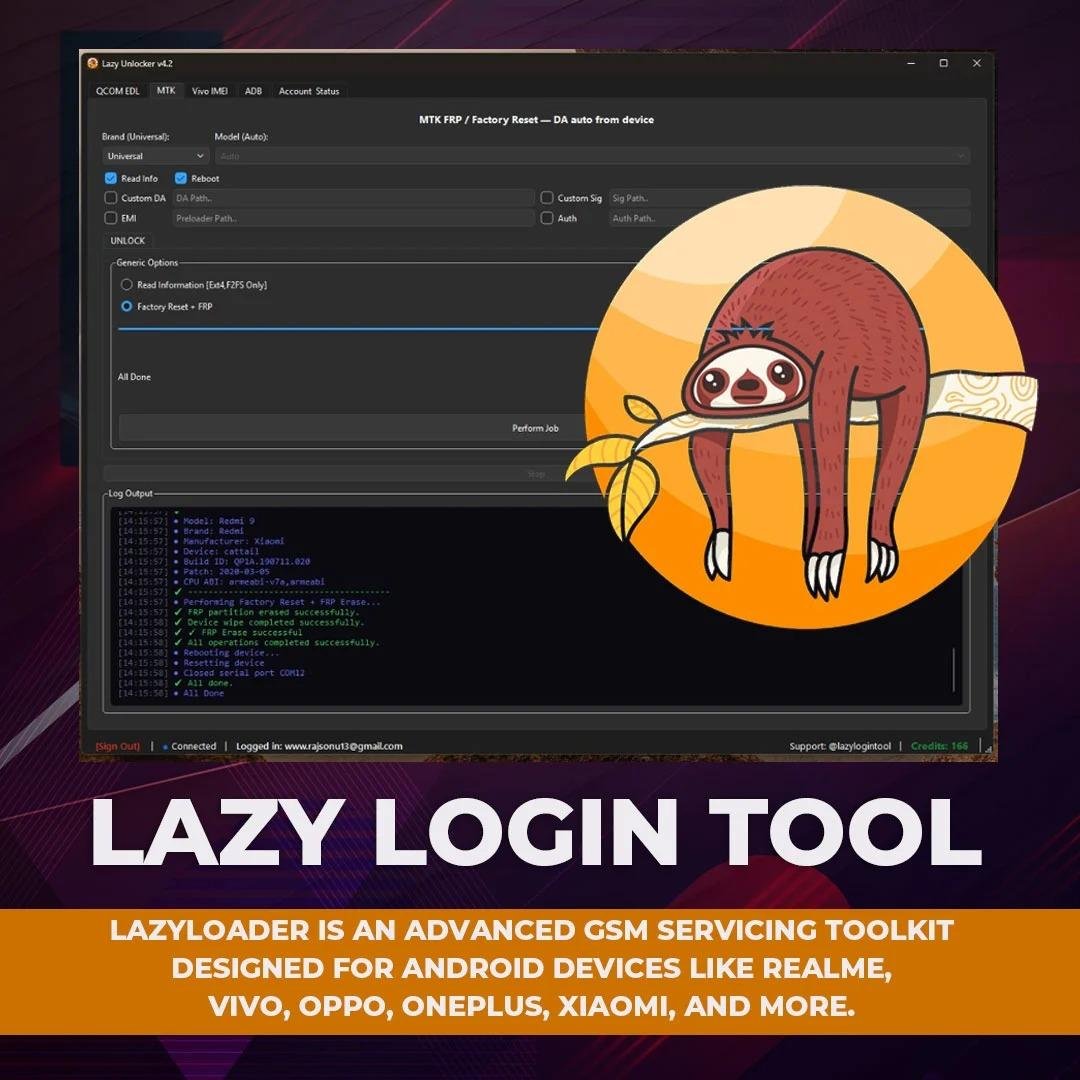Minimize the Lazy Unlocker window
Screen dimensions: 1080x1080
click(911, 63)
